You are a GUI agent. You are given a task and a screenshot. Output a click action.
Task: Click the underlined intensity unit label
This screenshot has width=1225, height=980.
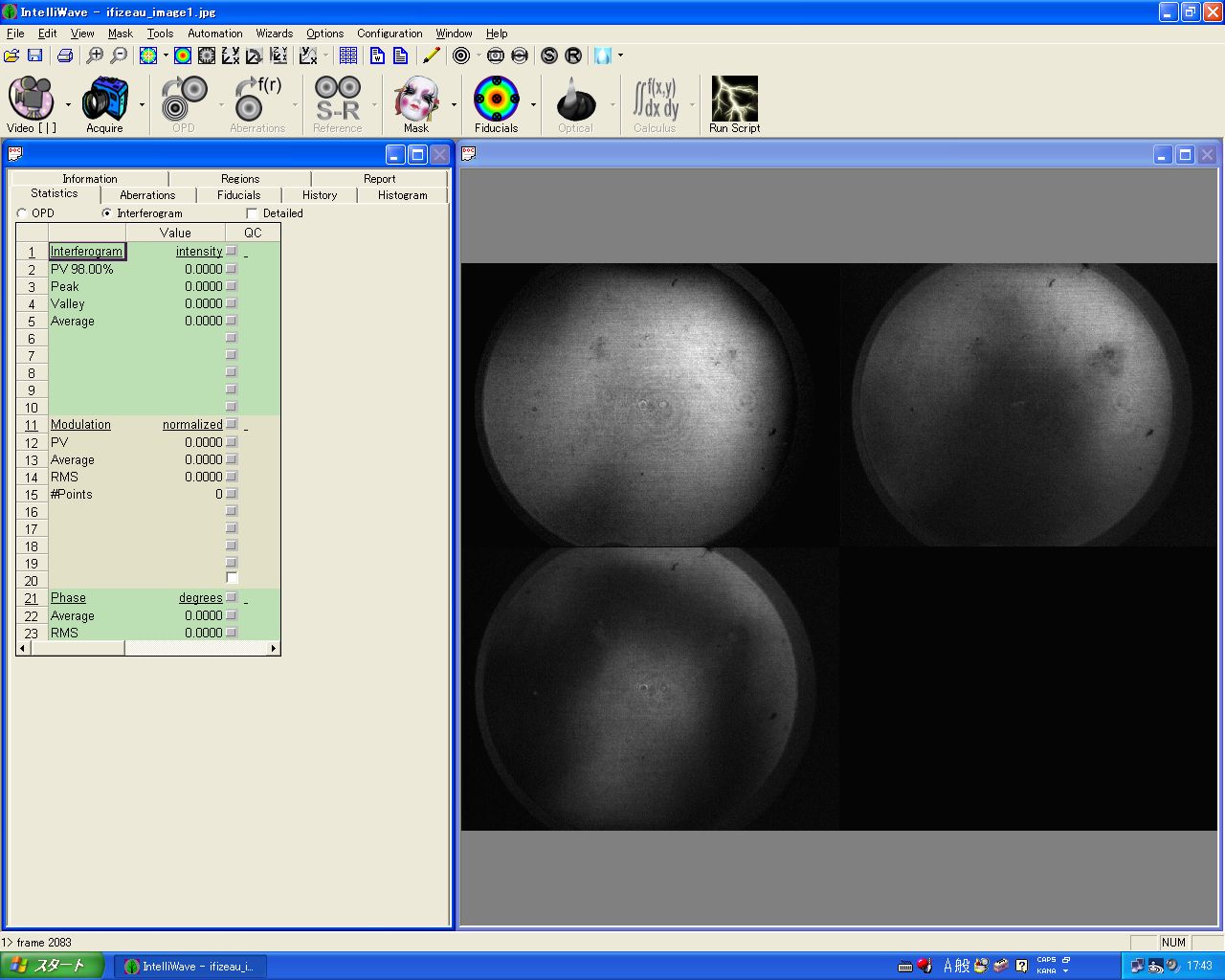tap(199, 252)
